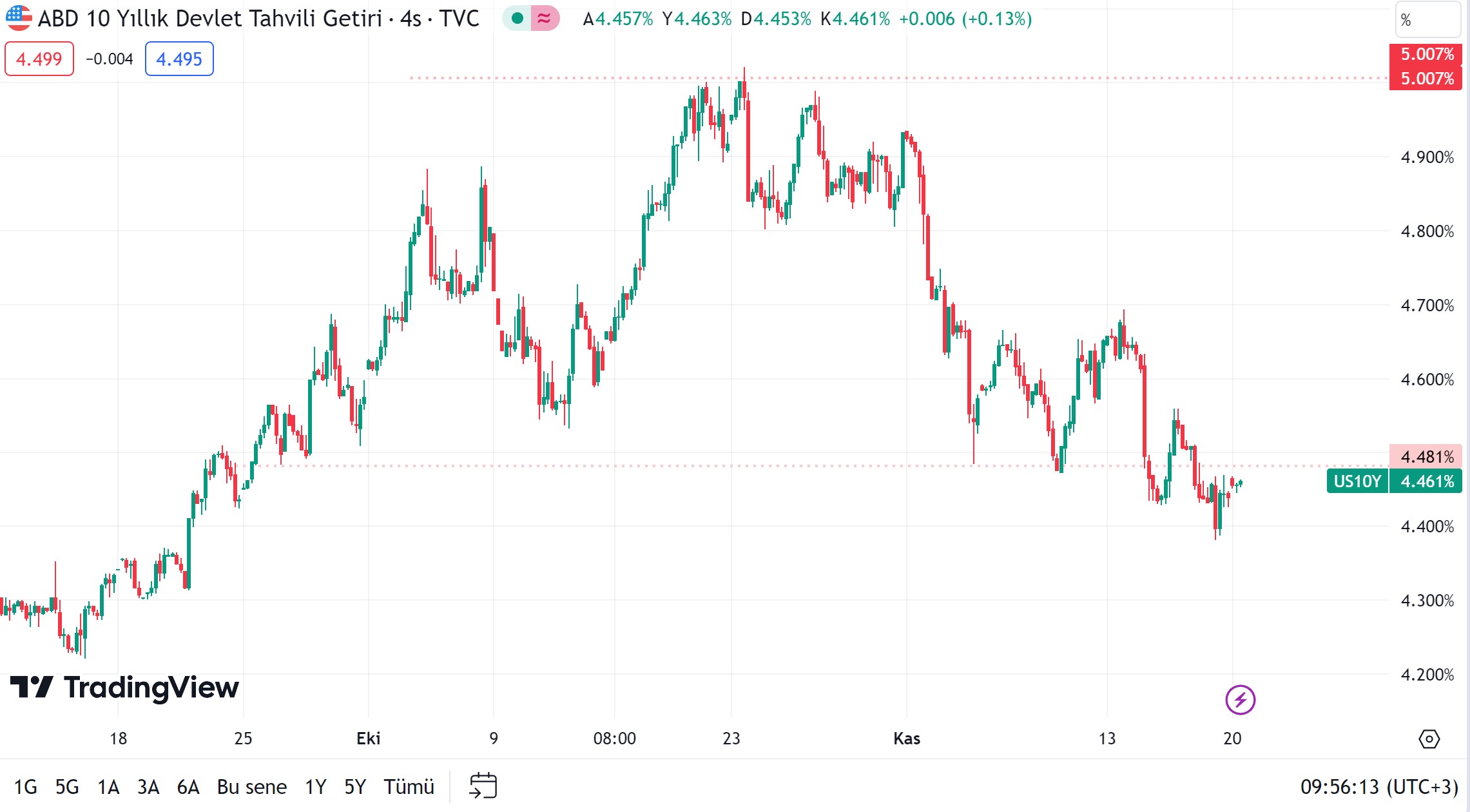Select the 3A time range
This screenshot has width=1470, height=812.
[148, 787]
